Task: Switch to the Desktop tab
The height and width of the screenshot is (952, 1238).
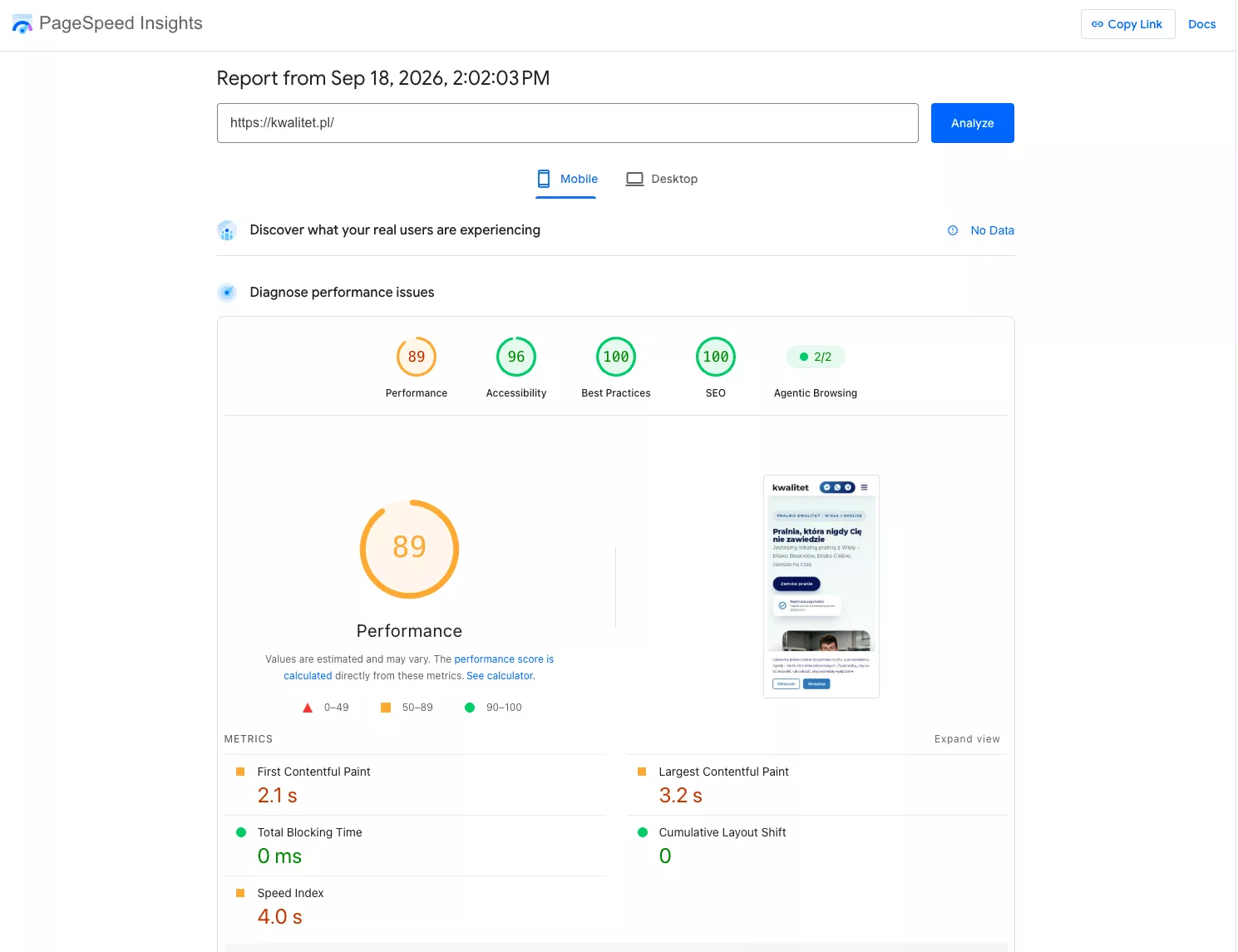Action: tap(662, 179)
